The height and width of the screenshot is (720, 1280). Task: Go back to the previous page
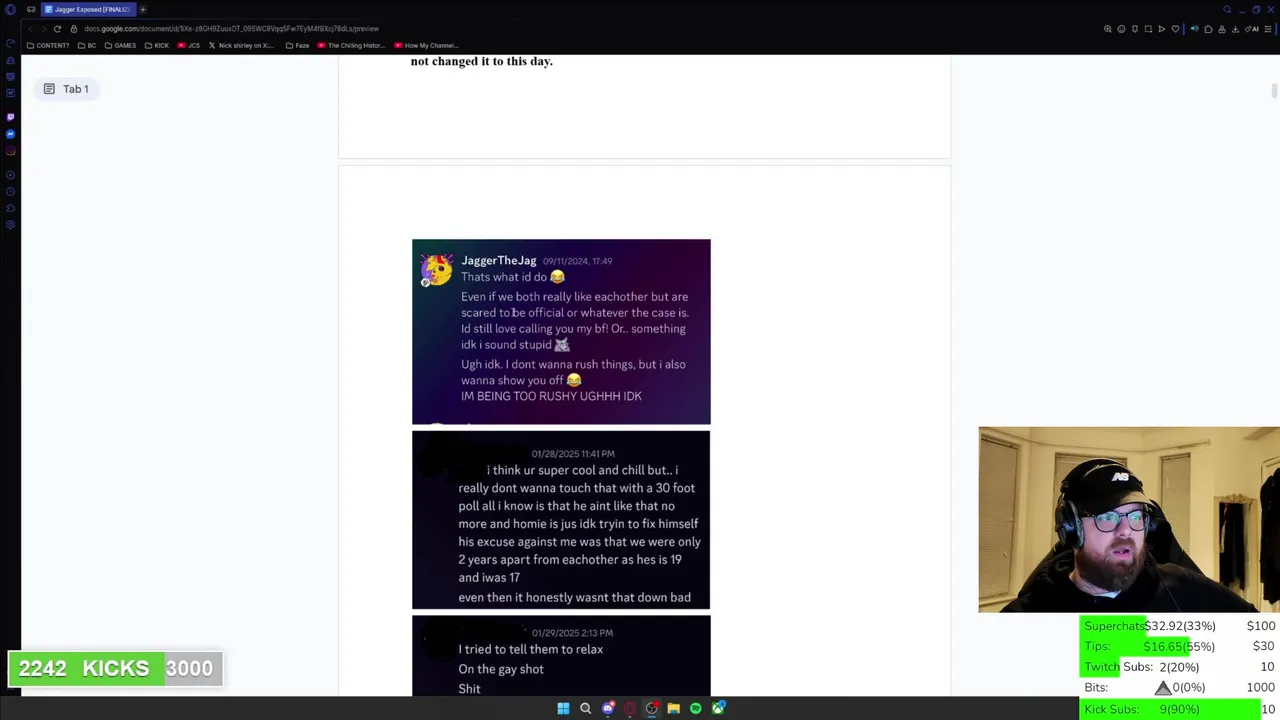[31, 29]
